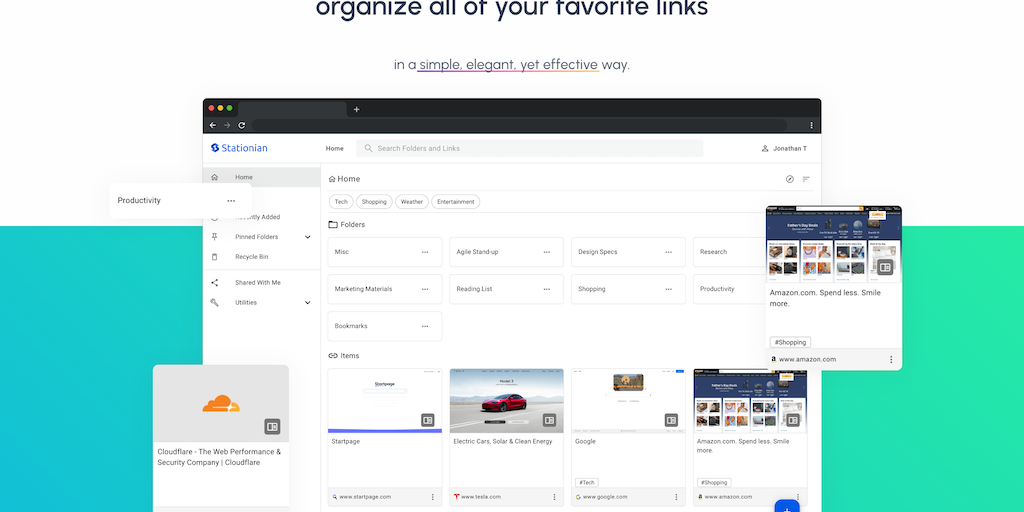Filter by the Shopping tag chip

(x=374, y=202)
